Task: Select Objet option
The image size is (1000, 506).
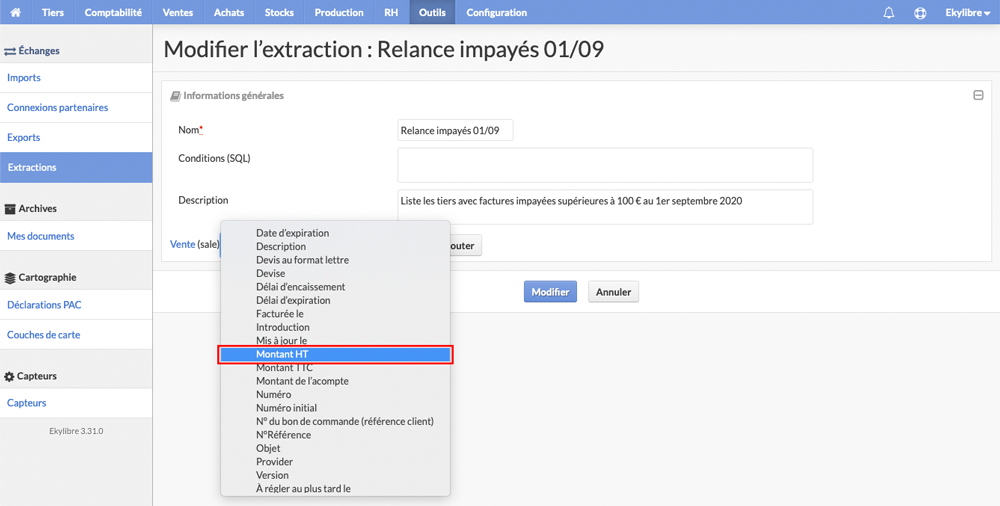Action: [x=335, y=448]
